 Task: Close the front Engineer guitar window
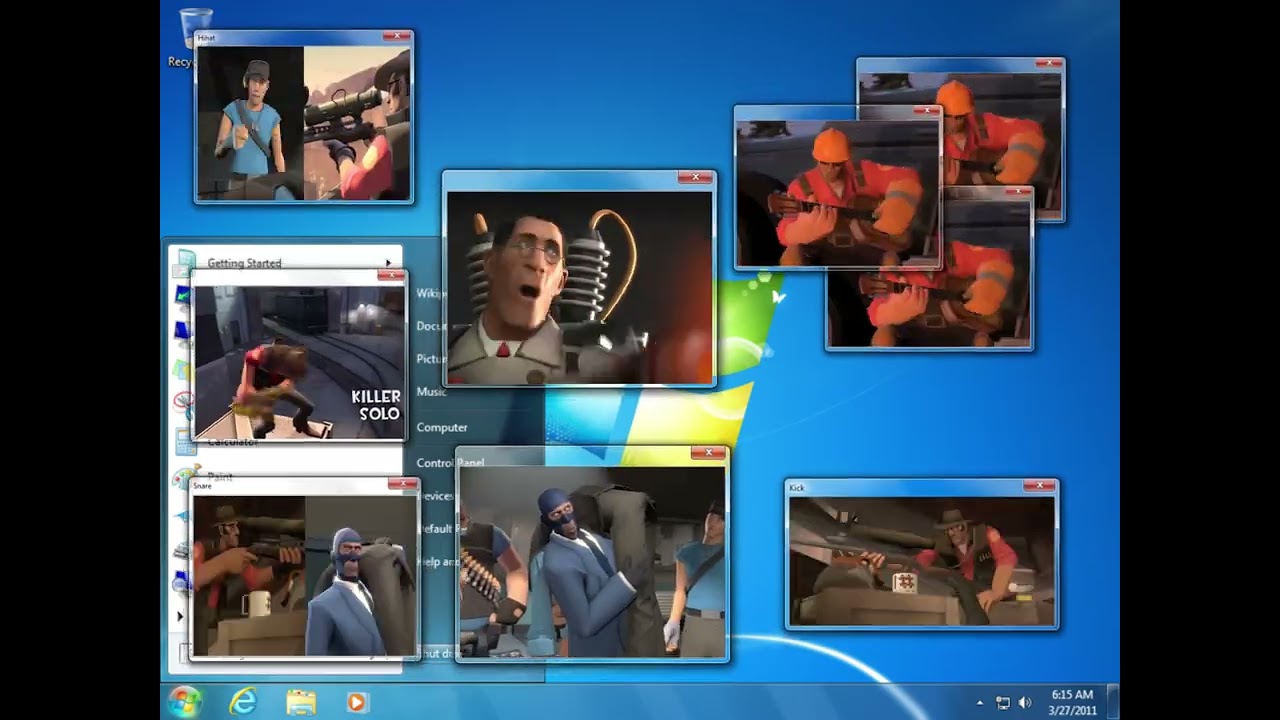[928, 112]
